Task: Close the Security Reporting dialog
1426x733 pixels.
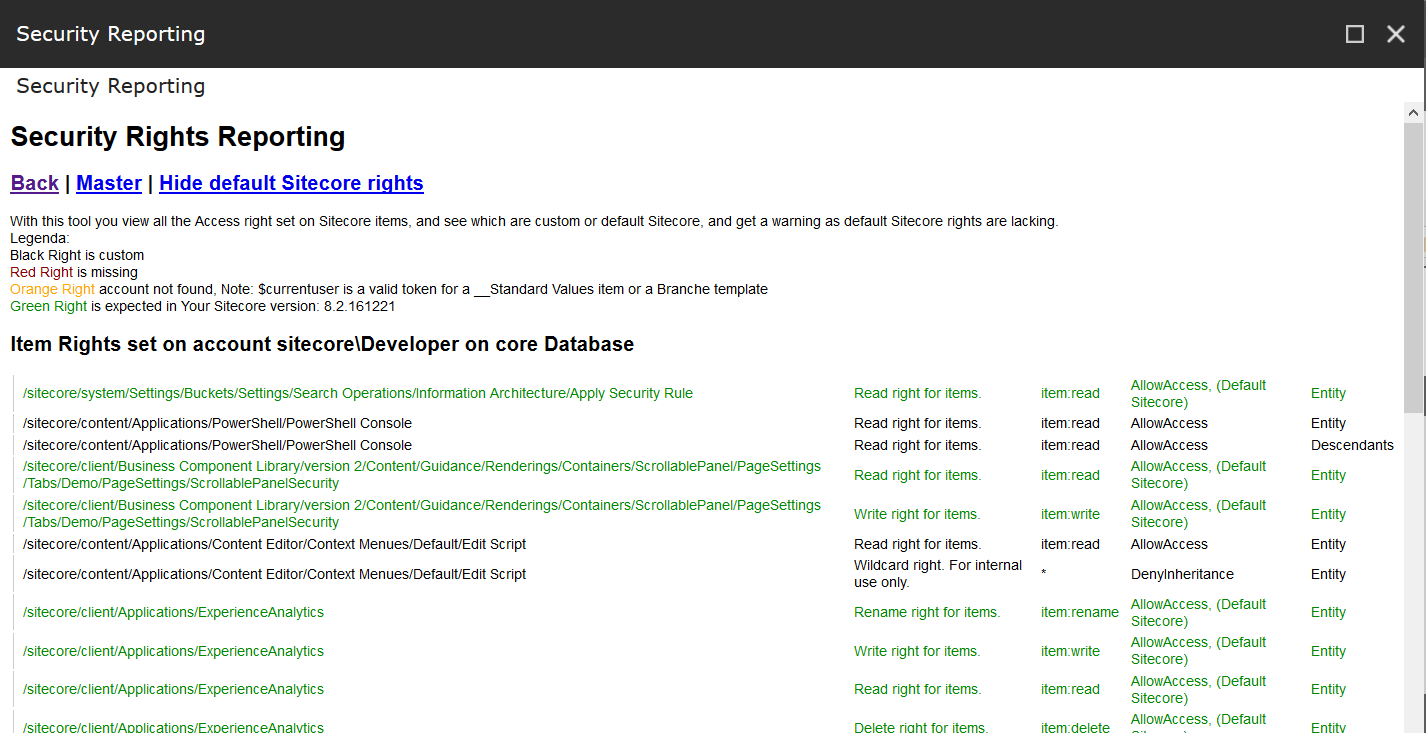Action: 1396,34
